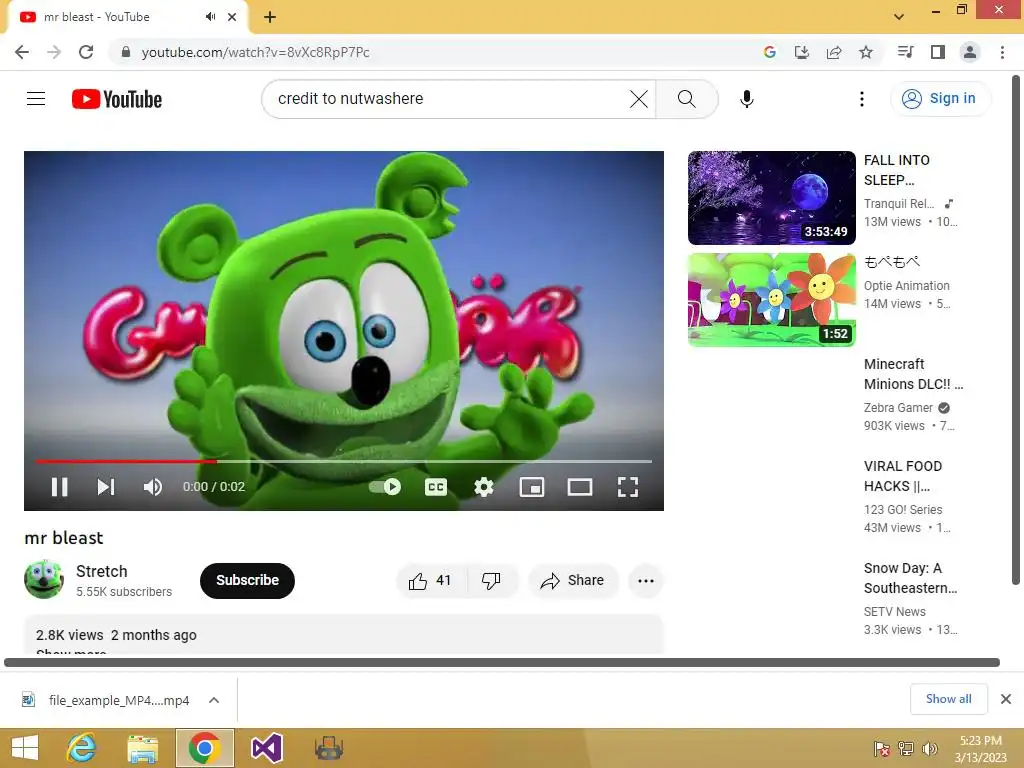Open a new Chrome tab

[x=270, y=17]
